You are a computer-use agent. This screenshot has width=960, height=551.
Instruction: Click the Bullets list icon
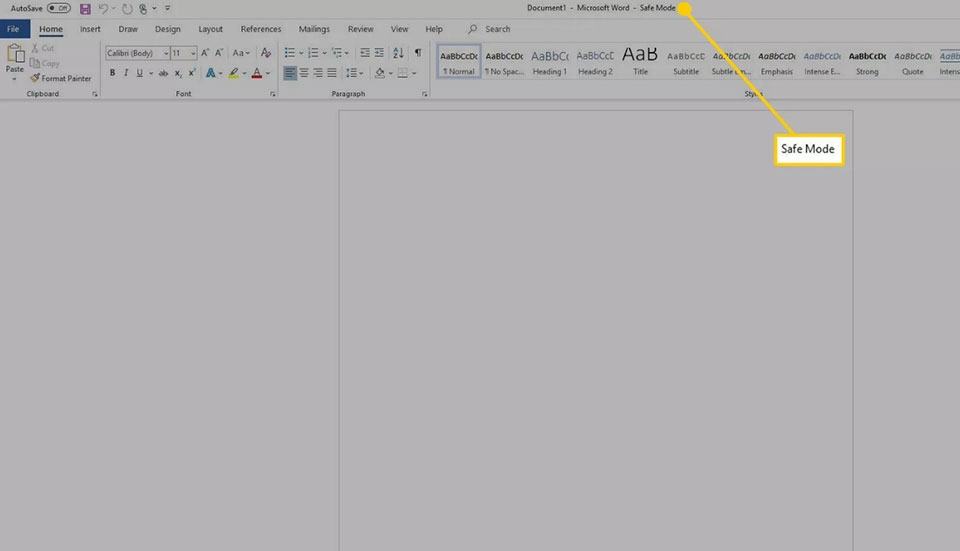[290, 53]
